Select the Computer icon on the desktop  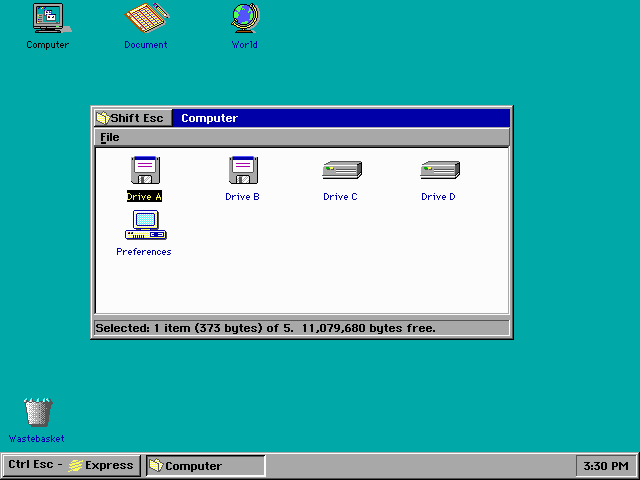coord(47,20)
